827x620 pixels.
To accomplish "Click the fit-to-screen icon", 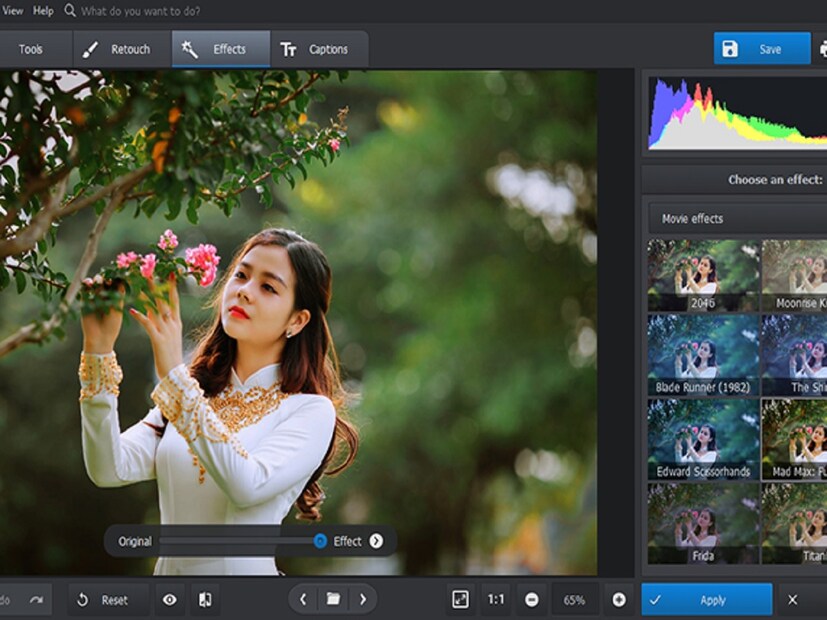I will click(460, 600).
